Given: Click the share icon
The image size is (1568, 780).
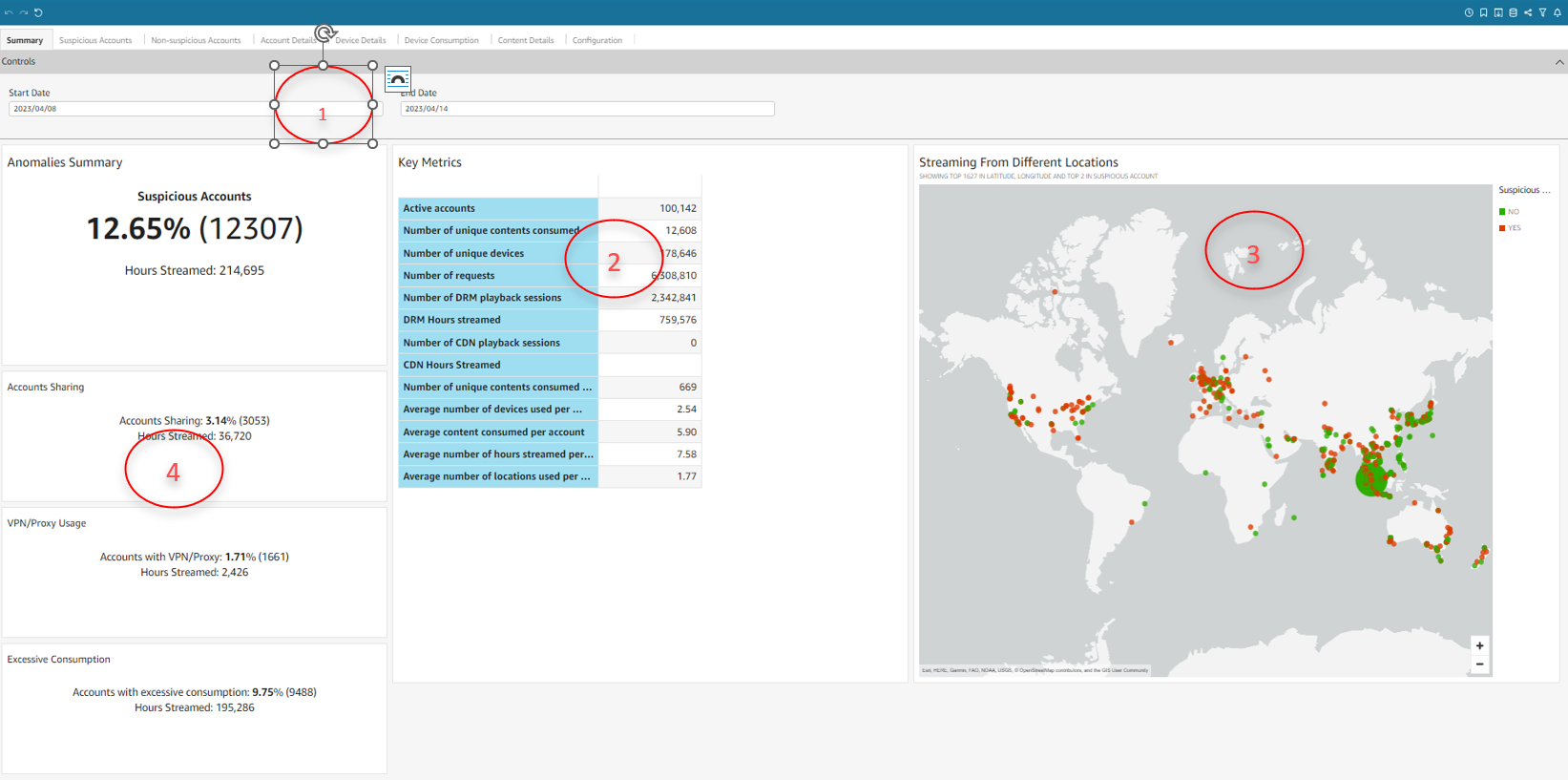Looking at the screenshot, I should point(1528,12).
